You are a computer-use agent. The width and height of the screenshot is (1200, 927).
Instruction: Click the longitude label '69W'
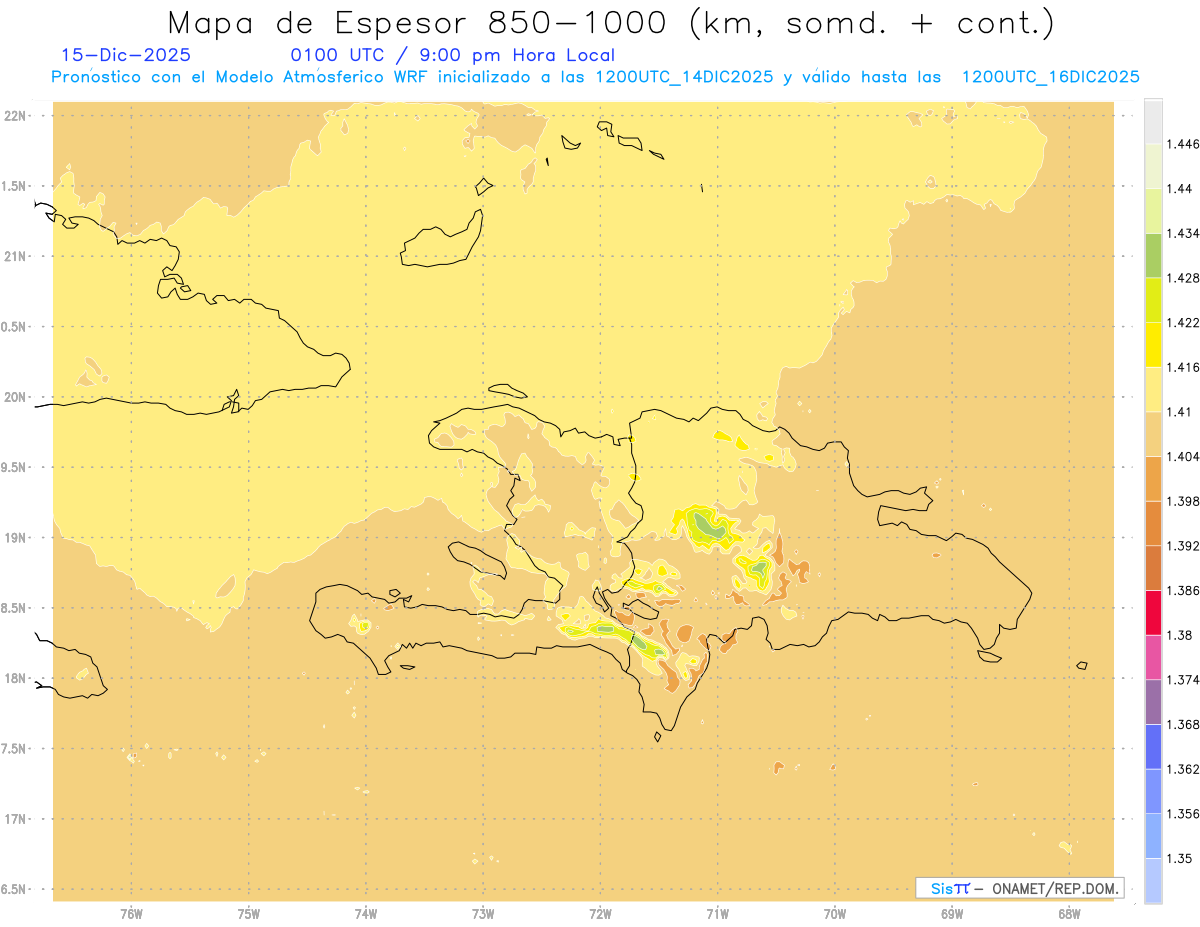click(x=952, y=914)
